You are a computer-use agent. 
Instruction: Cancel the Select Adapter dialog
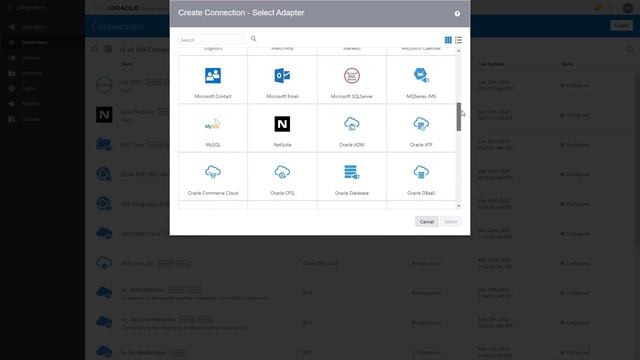(427, 222)
